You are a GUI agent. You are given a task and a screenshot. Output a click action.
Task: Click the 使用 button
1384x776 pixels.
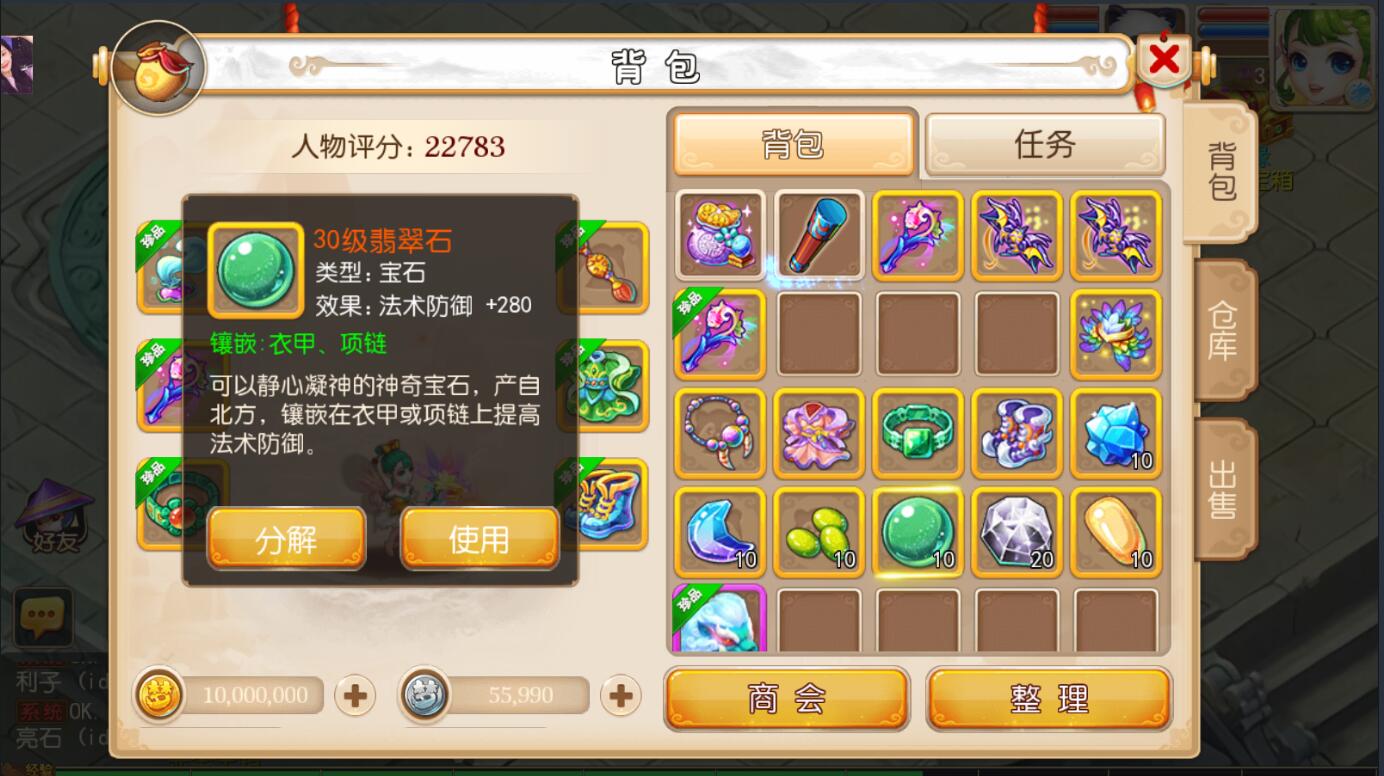[x=479, y=539]
